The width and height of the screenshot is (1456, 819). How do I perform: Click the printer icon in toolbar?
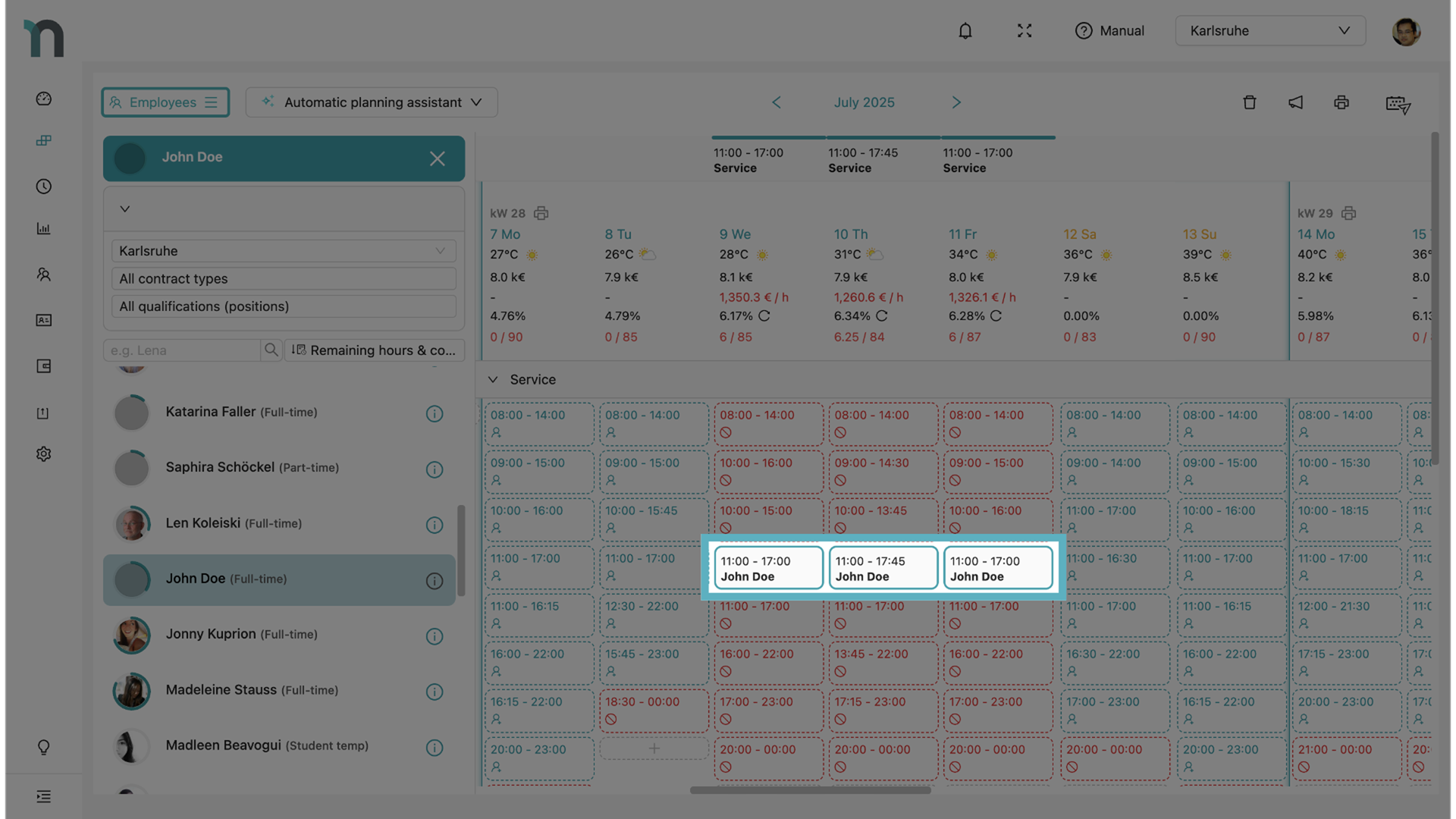click(x=1341, y=102)
